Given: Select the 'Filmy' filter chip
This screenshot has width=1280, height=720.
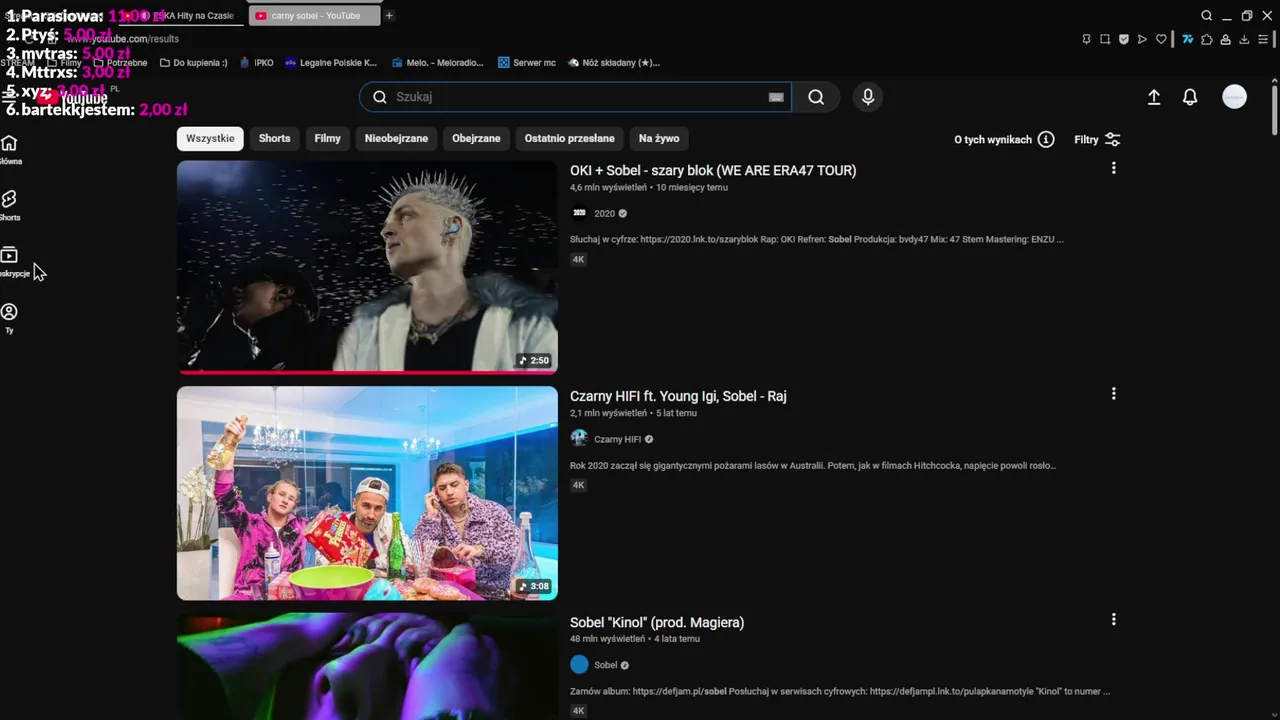Looking at the screenshot, I should point(328,139).
